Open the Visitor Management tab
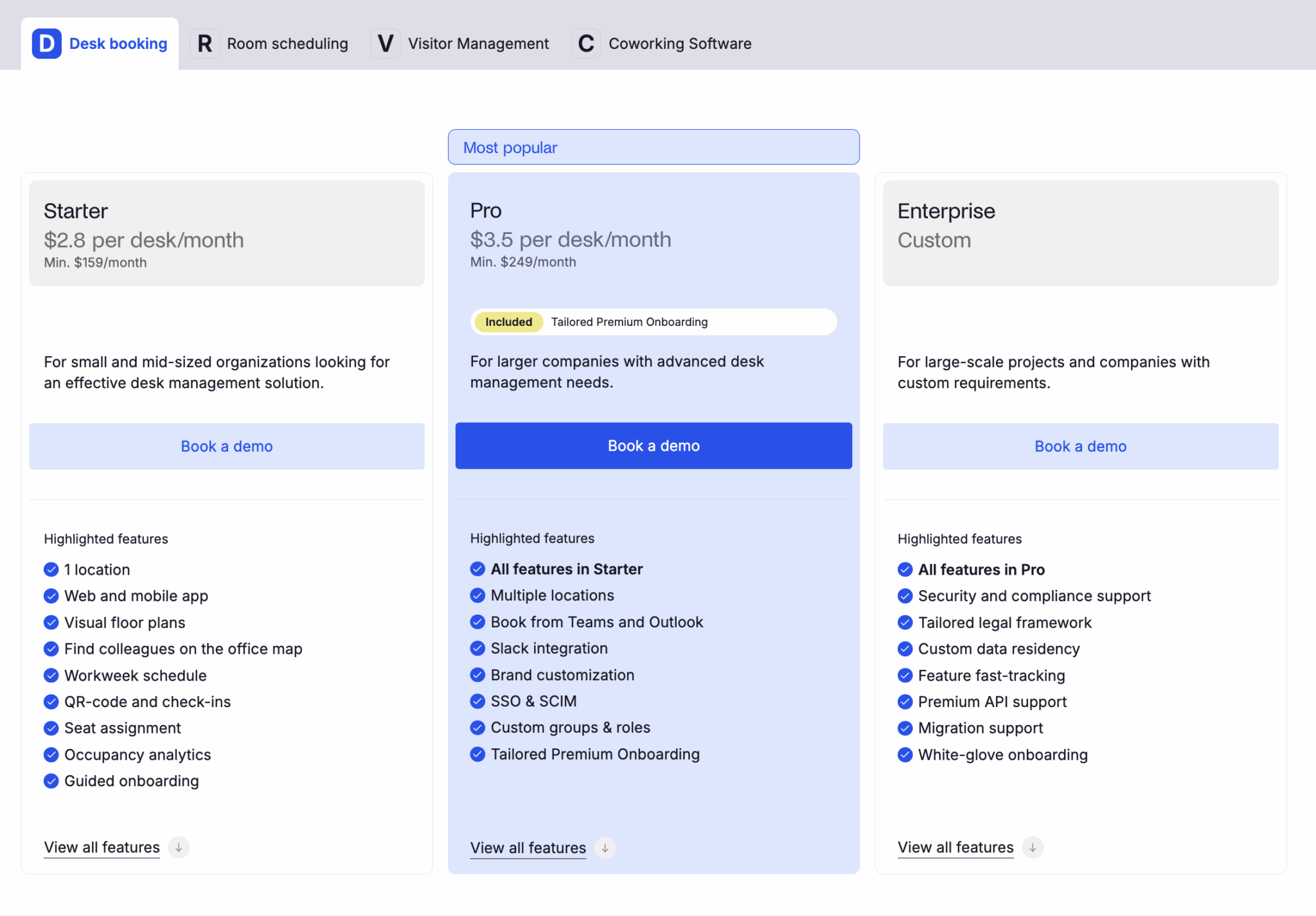 point(478,43)
